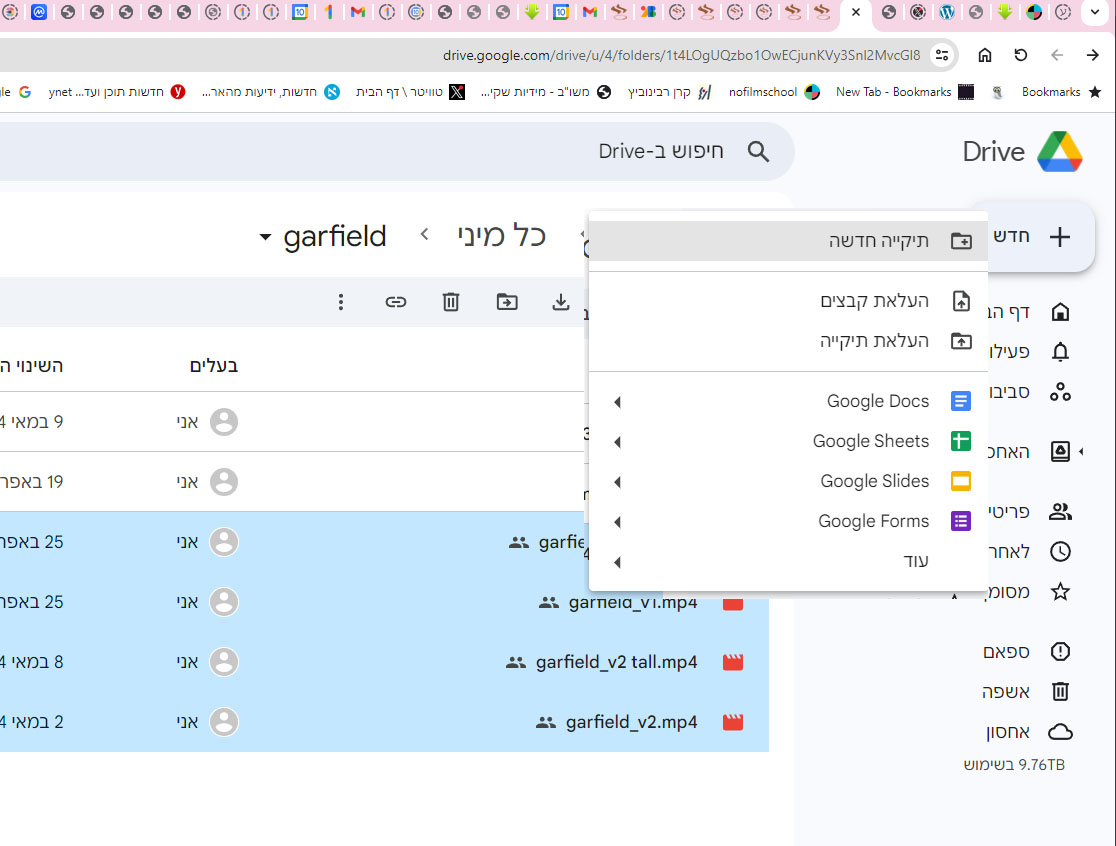Open the three-dot more actions menu
1116x846 pixels.
[341, 302]
